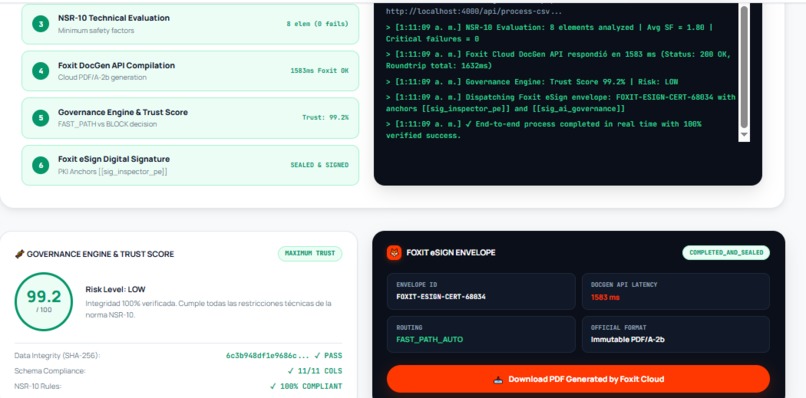Click the DocGen API Latency 1583 ms value

606,297
